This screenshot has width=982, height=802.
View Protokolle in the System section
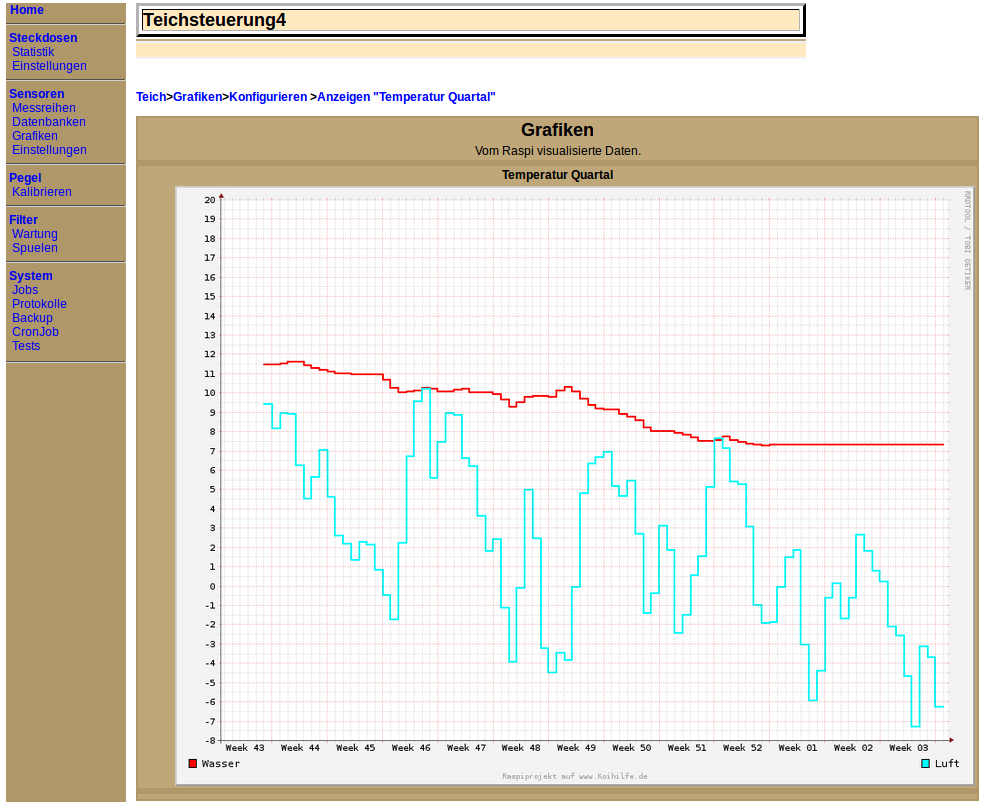[39, 304]
